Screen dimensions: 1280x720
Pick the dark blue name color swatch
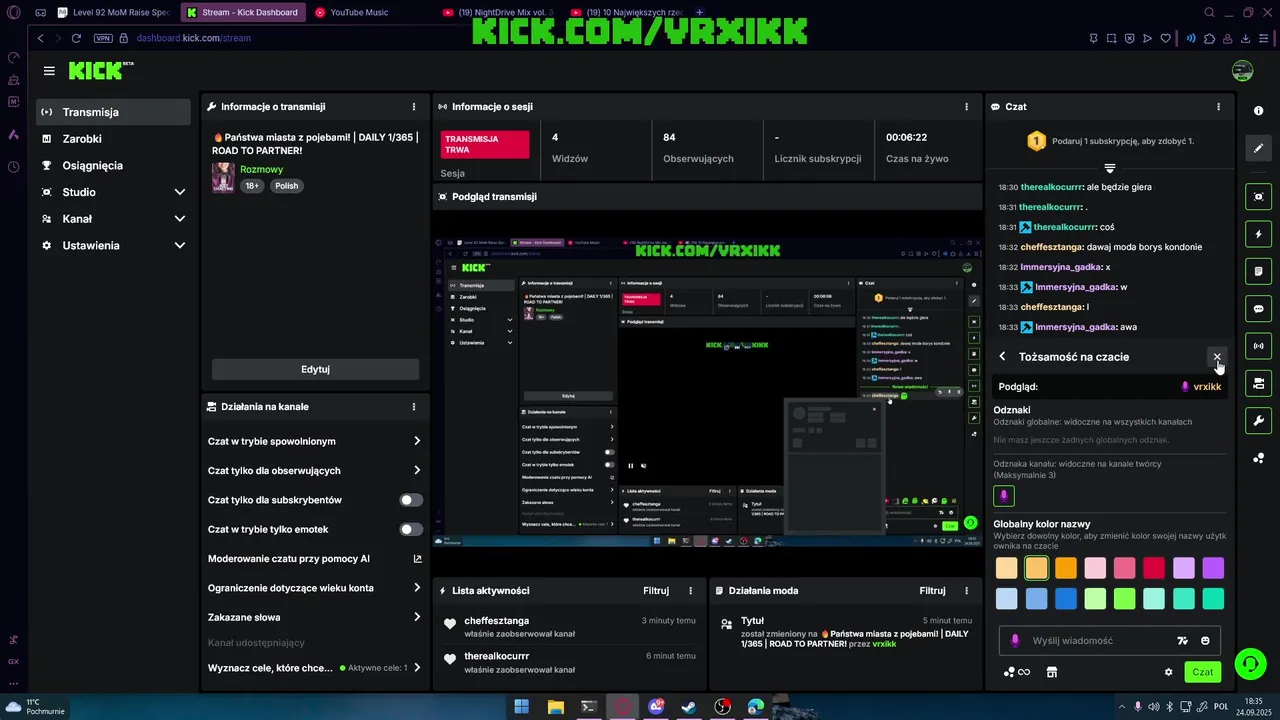click(x=1066, y=598)
